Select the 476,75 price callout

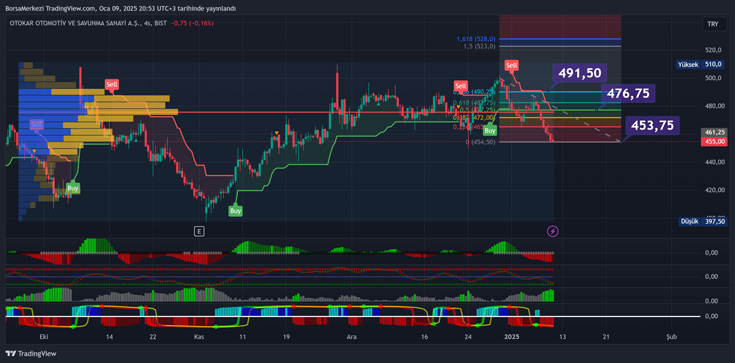pyautogui.click(x=628, y=93)
